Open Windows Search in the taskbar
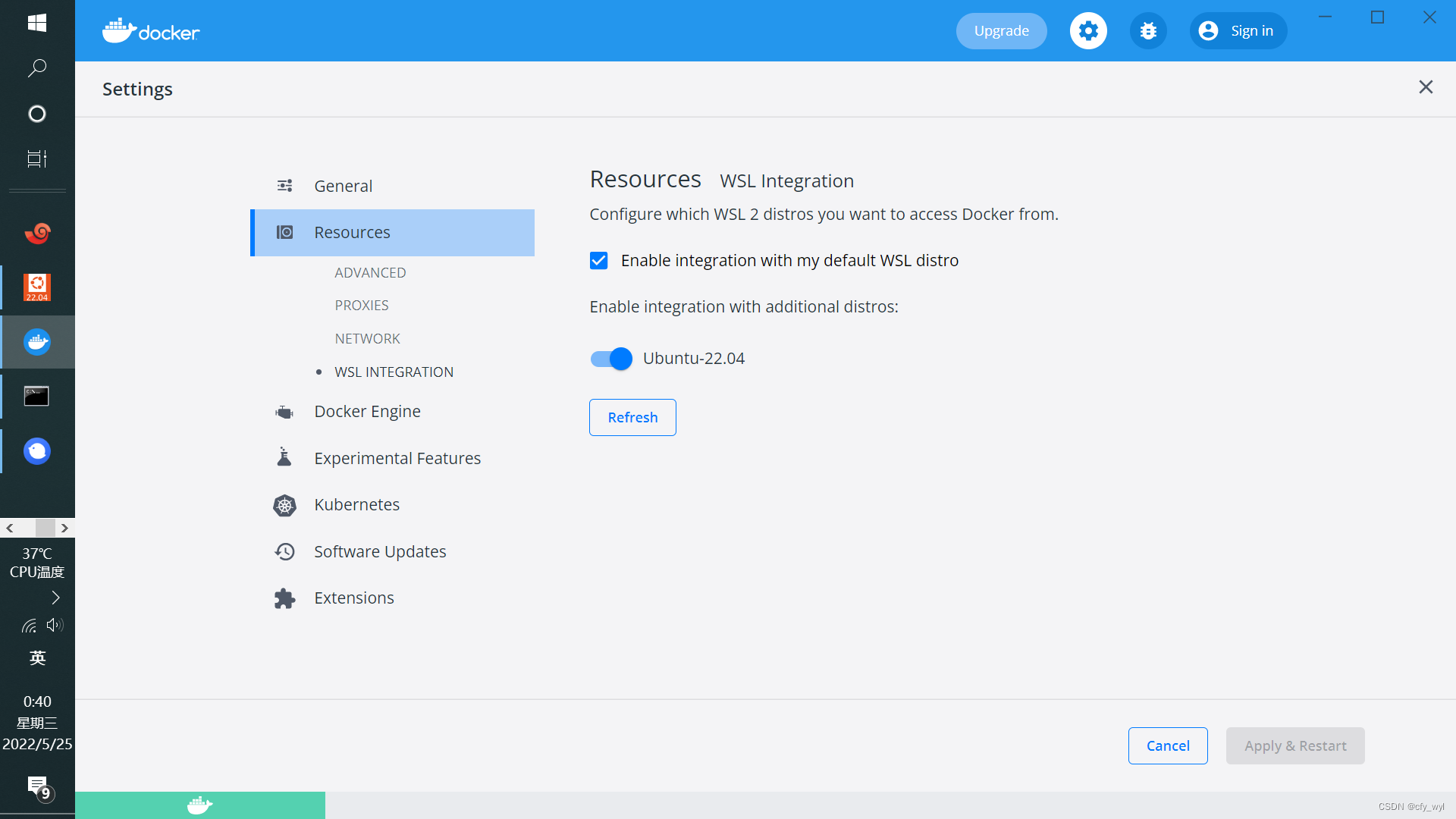Screen dimensions: 1456x819 click(x=36, y=68)
